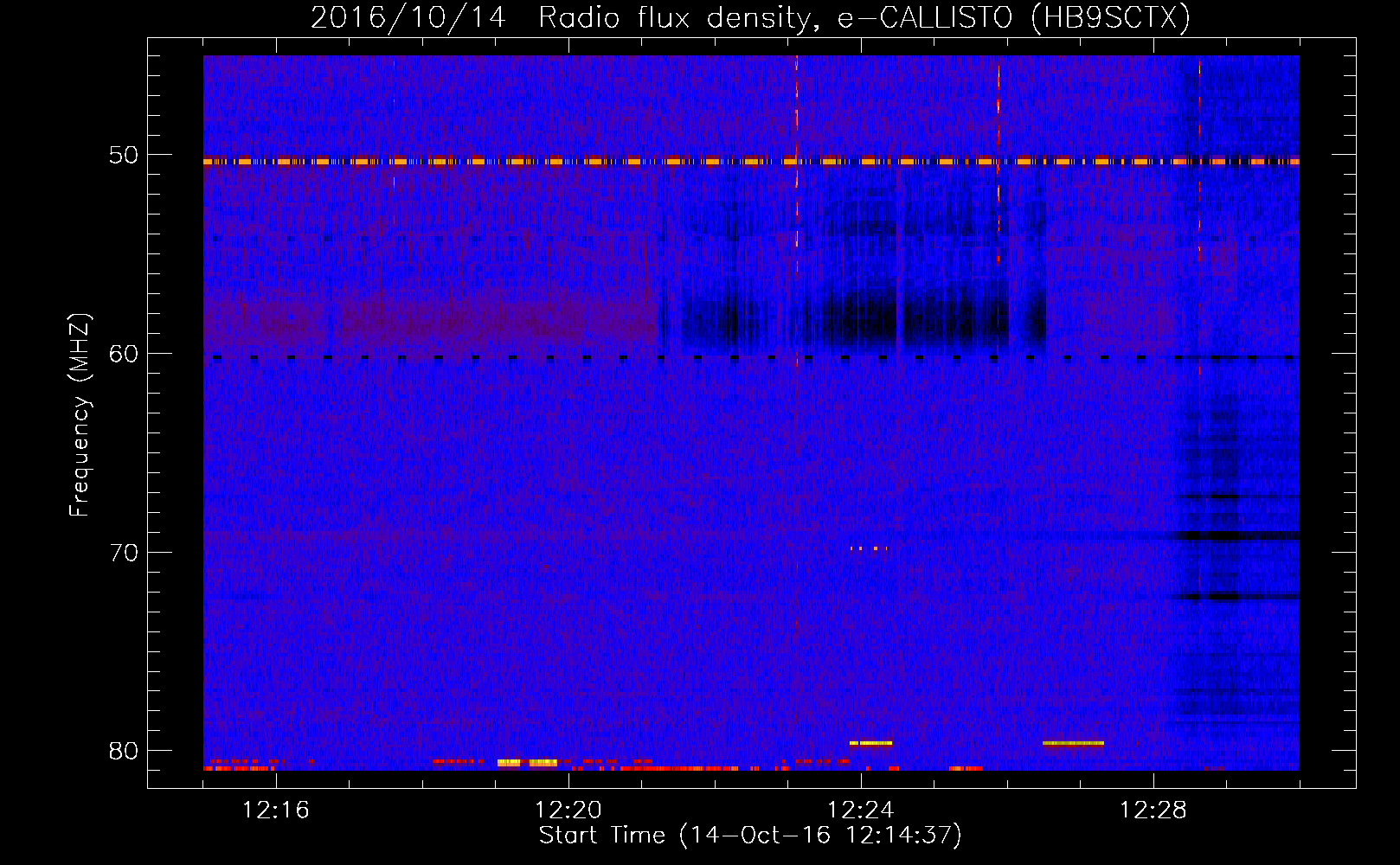The width and height of the screenshot is (1400, 865).
Task: Click the 12:28 time tick label
Action: pyautogui.click(x=1153, y=811)
